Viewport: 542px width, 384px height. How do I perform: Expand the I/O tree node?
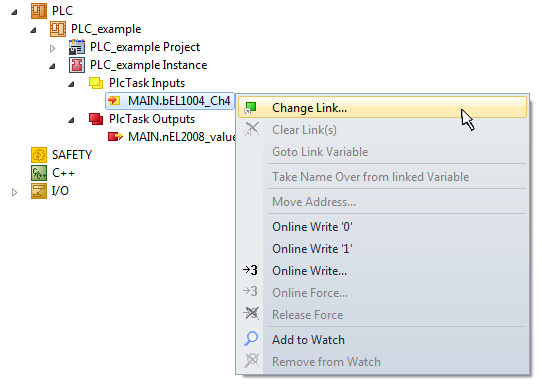pos(14,192)
